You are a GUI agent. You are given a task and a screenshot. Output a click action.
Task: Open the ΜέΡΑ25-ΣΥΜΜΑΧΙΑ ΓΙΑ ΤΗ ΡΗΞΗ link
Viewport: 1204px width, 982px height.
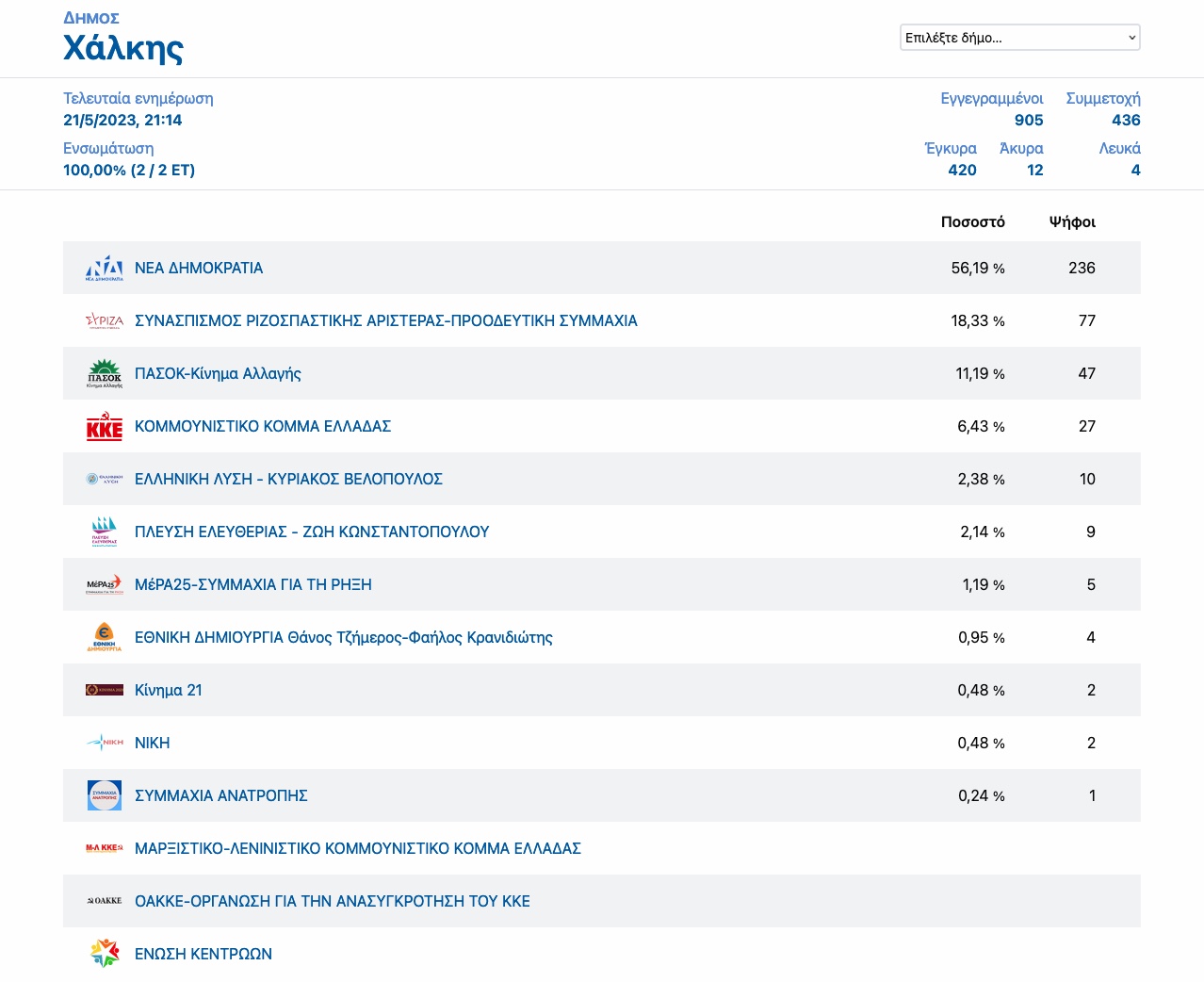pos(253,584)
